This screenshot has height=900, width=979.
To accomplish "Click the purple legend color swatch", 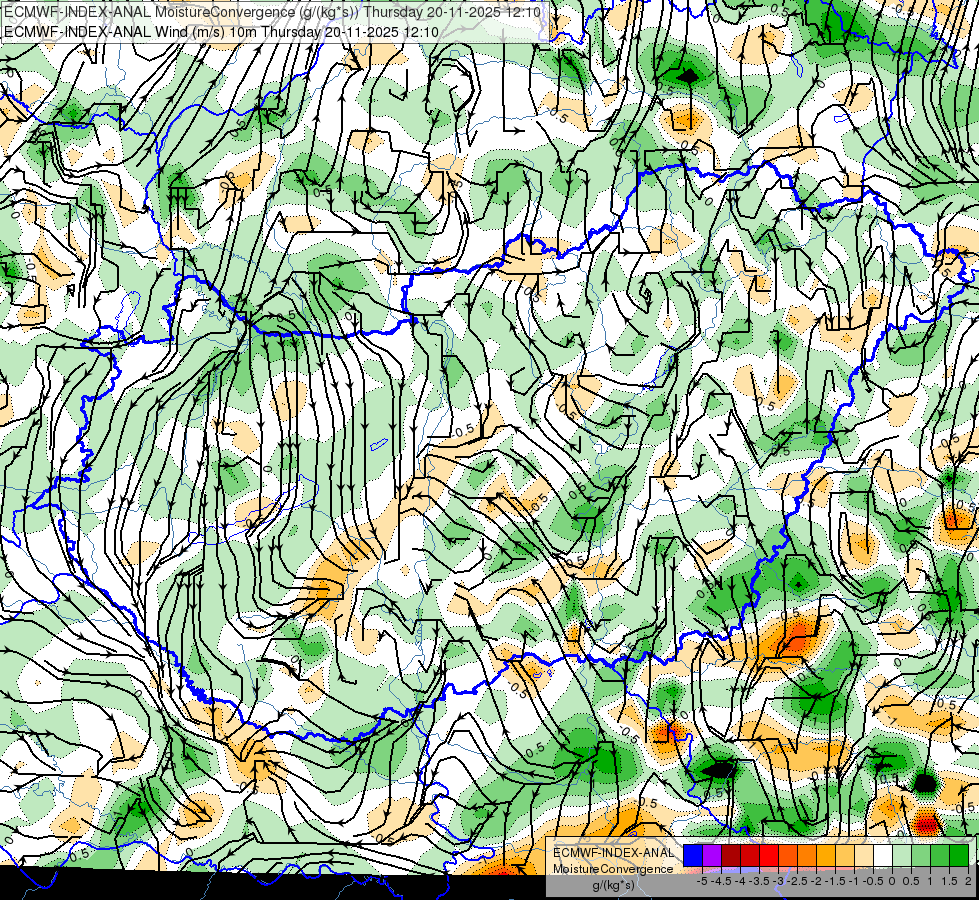I will pyautogui.click(x=712, y=856).
